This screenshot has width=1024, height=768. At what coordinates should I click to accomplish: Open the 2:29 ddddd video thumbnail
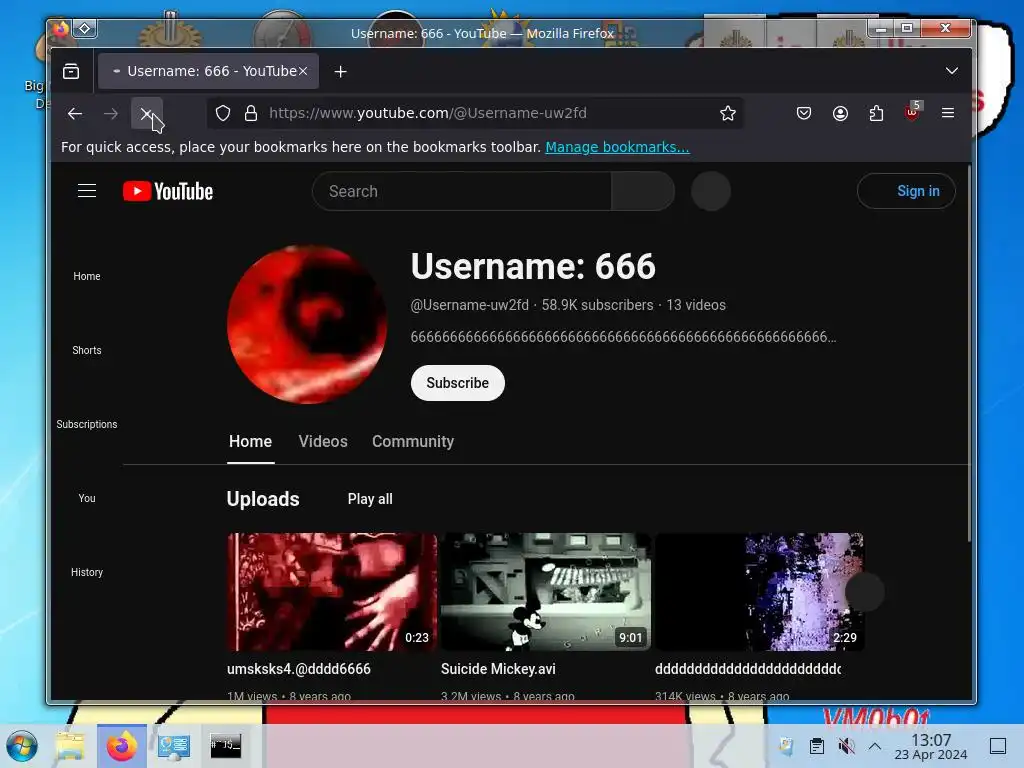click(760, 592)
